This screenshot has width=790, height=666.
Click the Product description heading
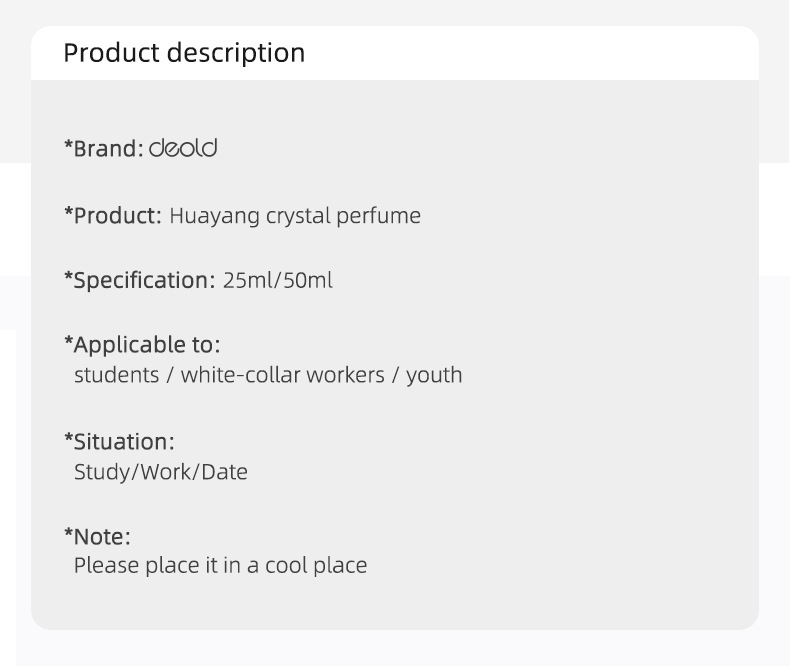(184, 53)
